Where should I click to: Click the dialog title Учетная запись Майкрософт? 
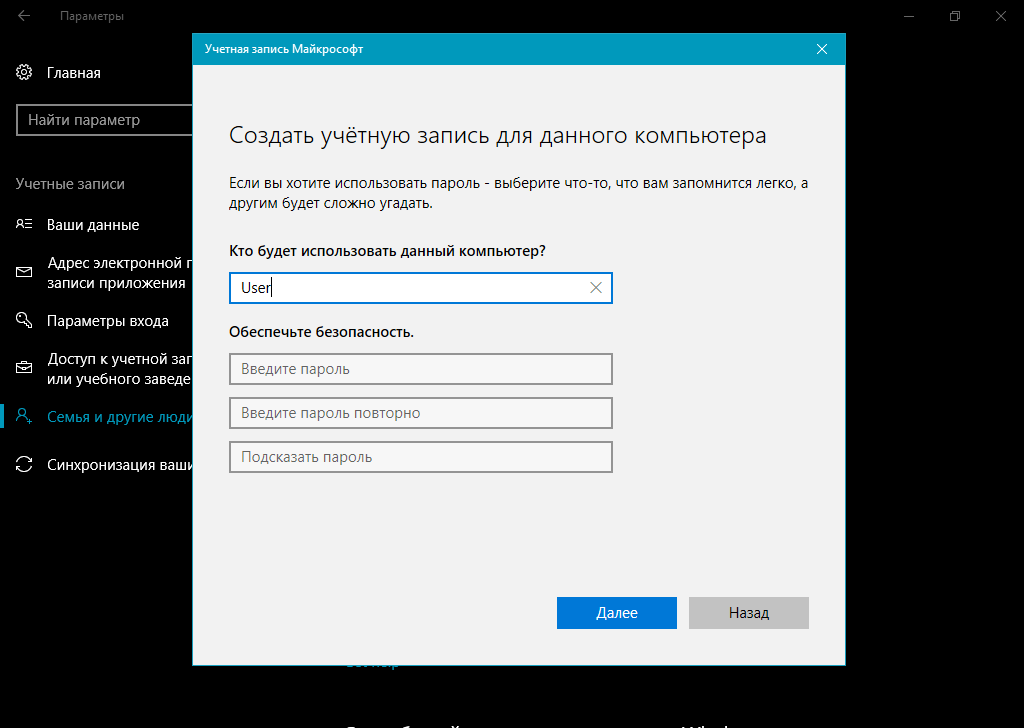(x=284, y=49)
